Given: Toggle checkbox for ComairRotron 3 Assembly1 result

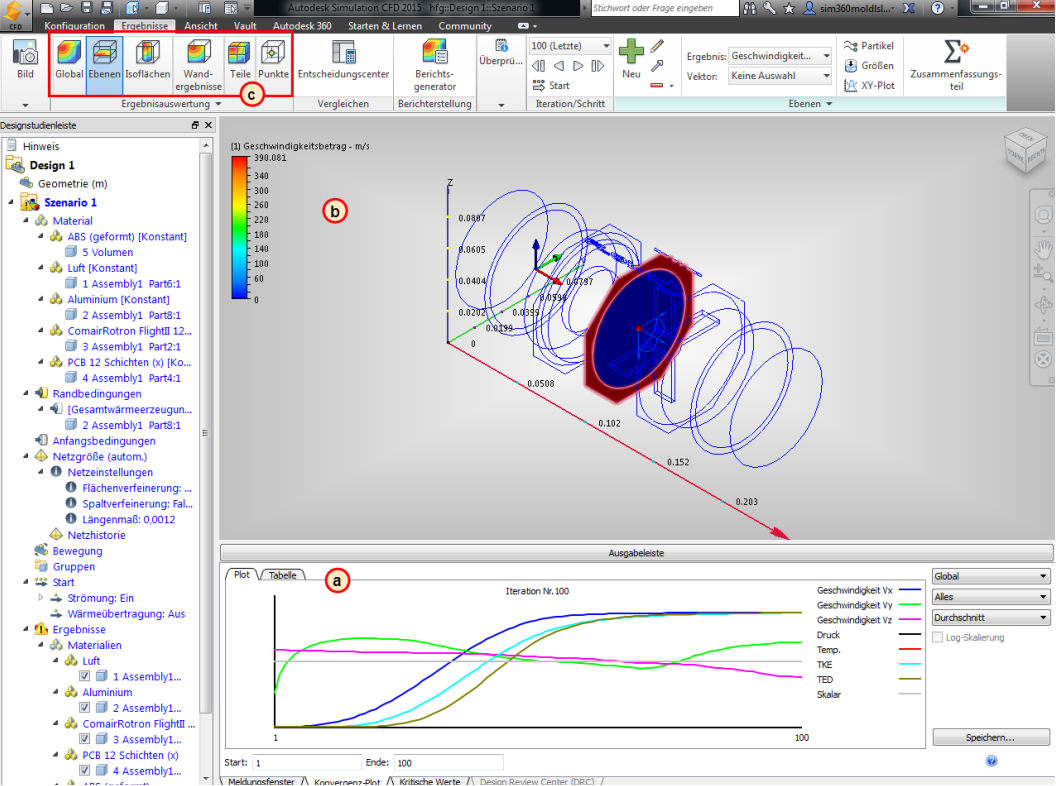Looking at the screenshot, I should [84, 739].
